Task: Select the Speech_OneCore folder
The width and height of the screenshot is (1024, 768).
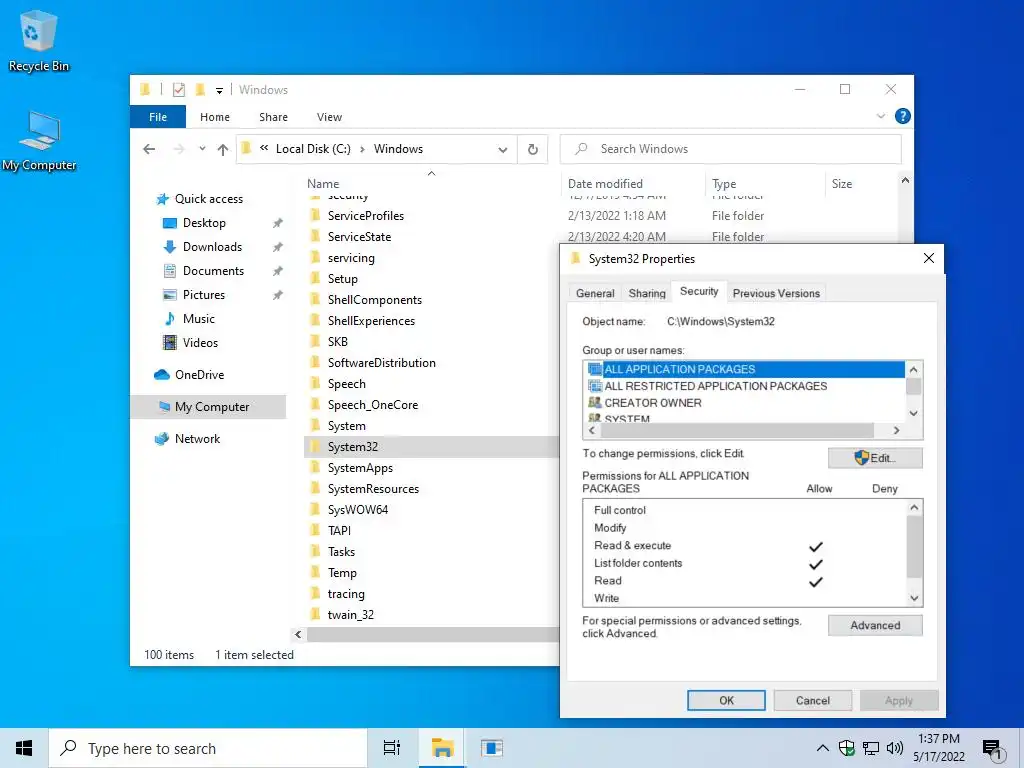Action: tap(372, 405)
